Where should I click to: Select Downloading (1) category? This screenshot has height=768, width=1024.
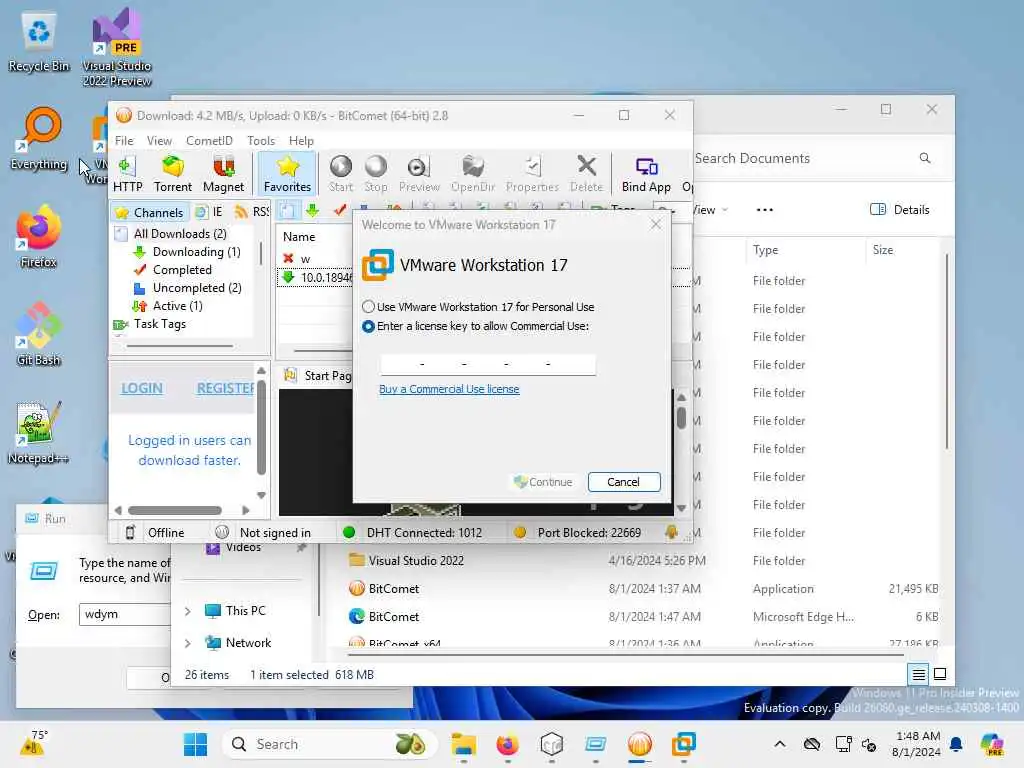click(x=196, y=252)
